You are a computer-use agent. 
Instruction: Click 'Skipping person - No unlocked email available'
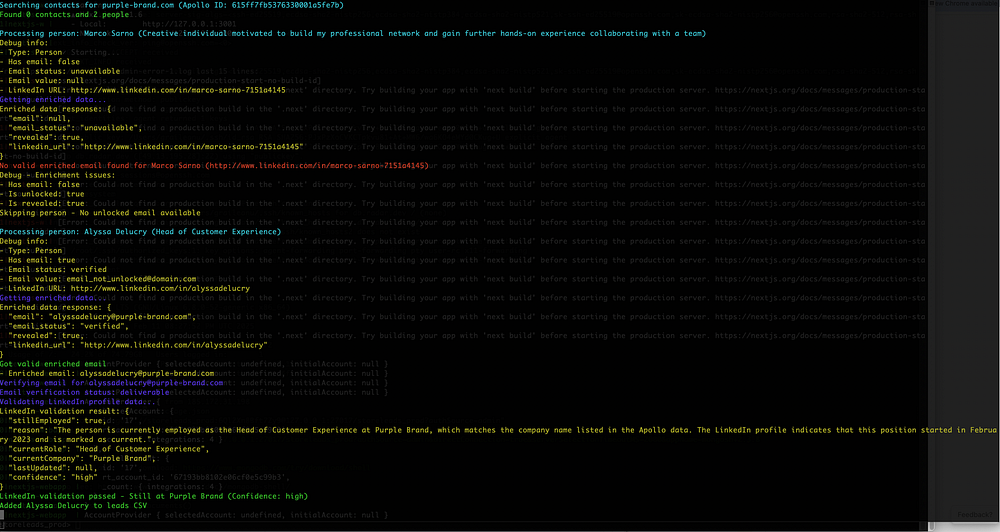100,213
